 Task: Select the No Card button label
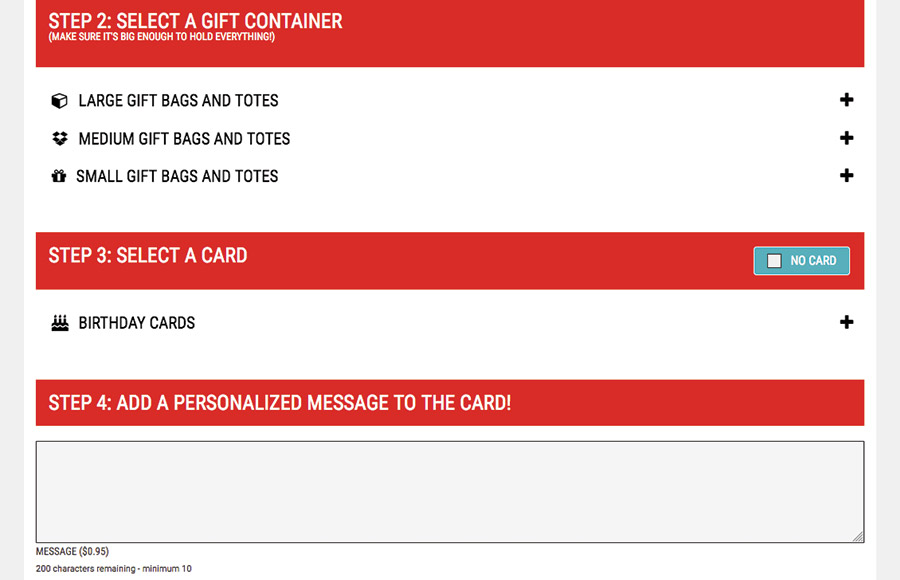click(x=813, y=261)
